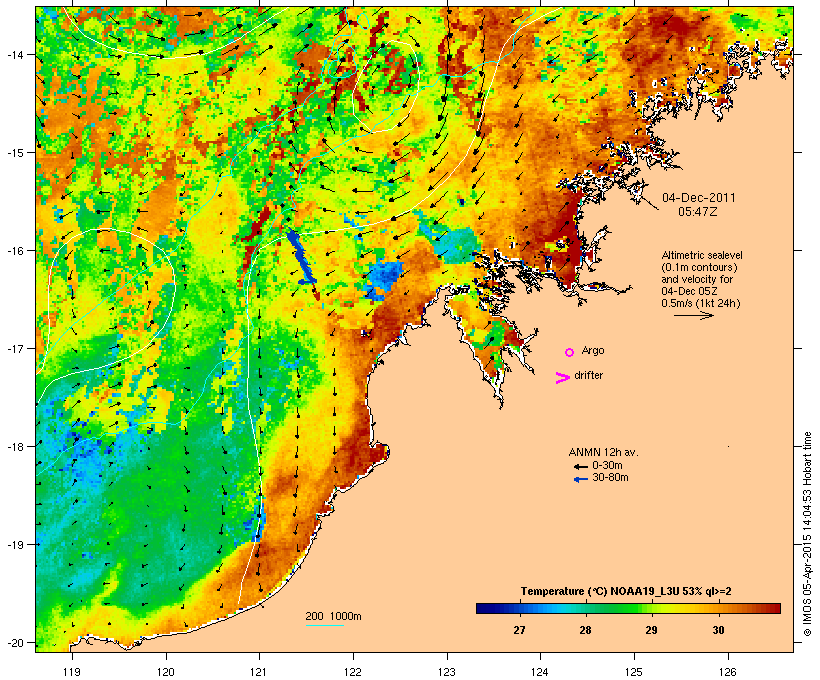The image size is (820, 680).
Task: Click the ANMN 12h av. label
Action: click(x=603, y=452)
